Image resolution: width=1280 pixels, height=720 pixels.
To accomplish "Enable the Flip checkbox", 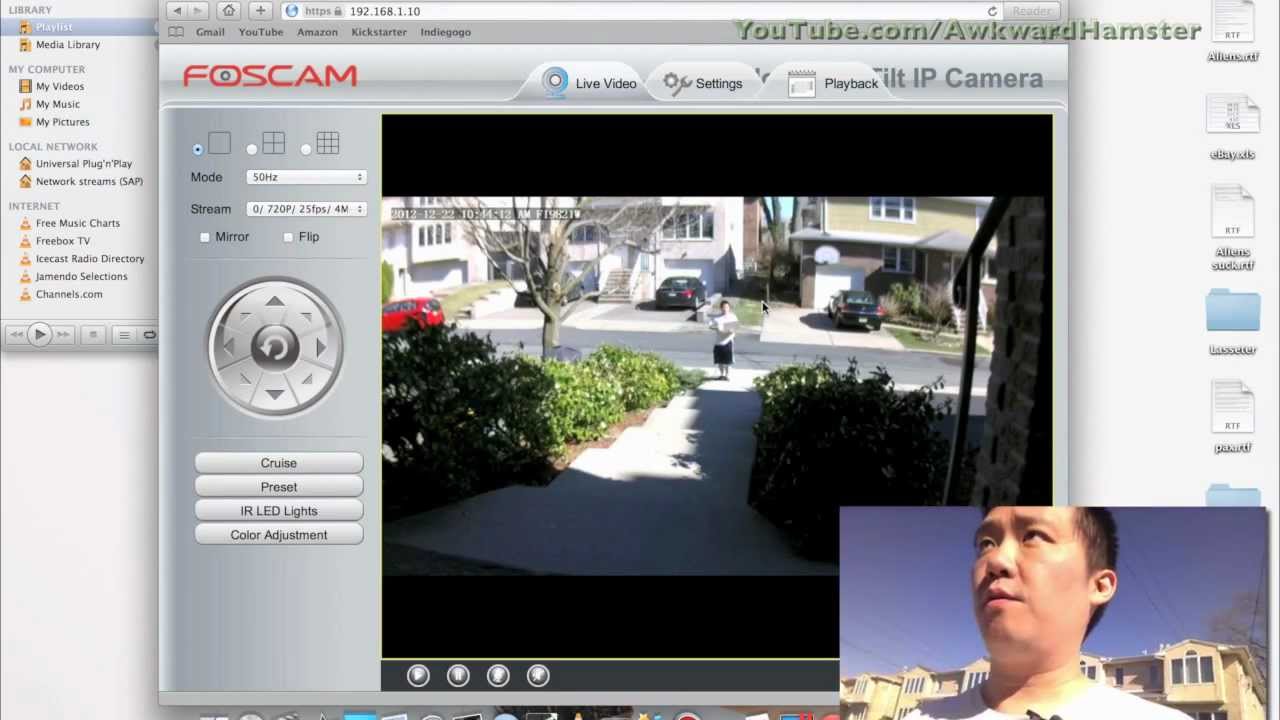I will tap(288, 237).
